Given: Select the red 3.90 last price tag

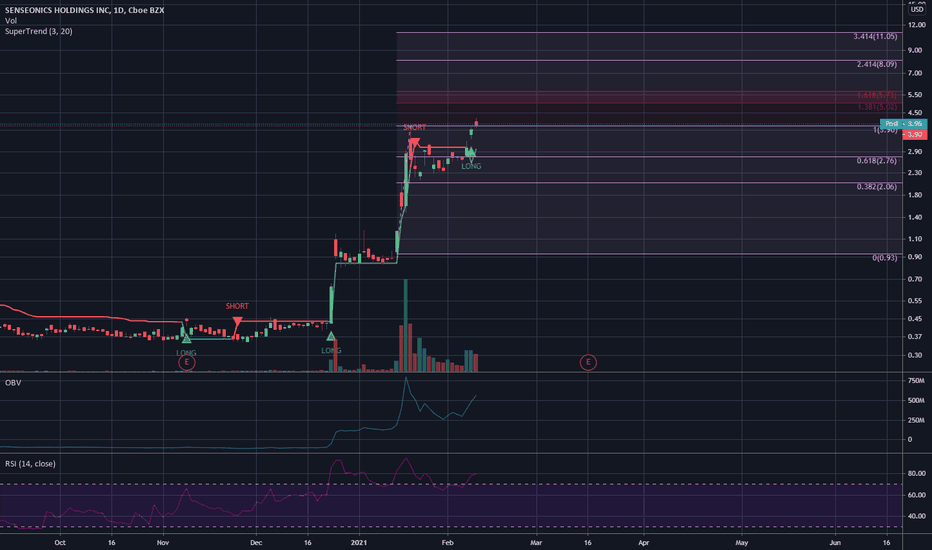Looking at the screenshot, I should coord(914,134).
